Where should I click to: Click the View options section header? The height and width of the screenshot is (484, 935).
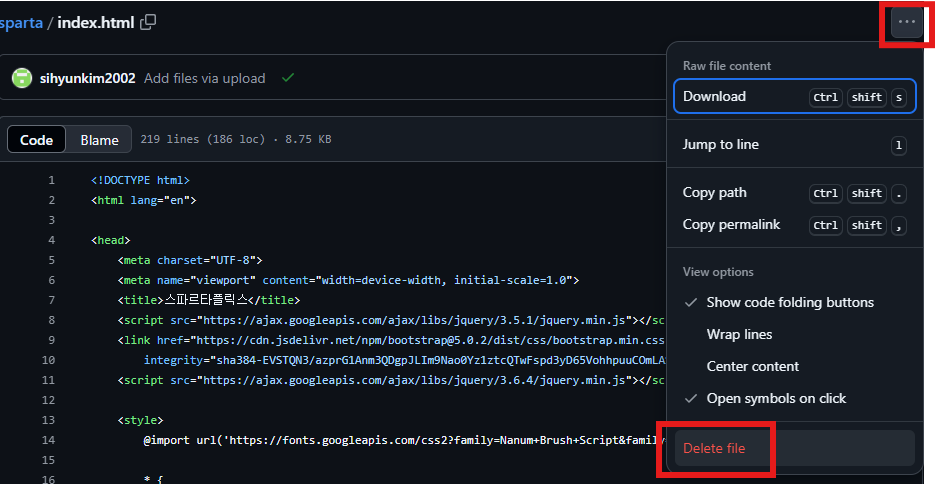(718, 272)
